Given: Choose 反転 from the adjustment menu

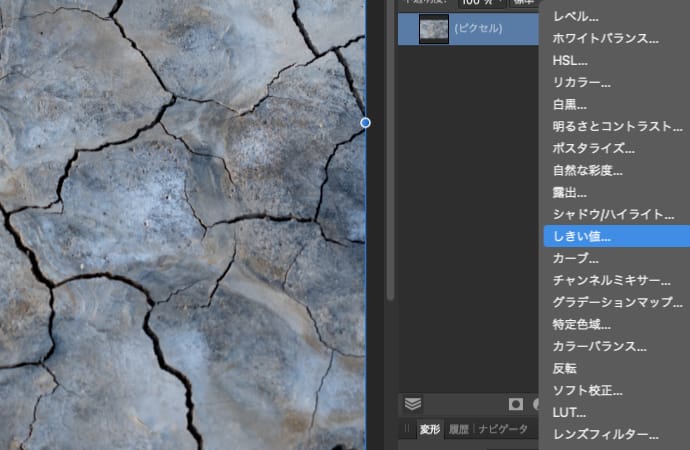Looking at the screenshot, I should pos(565,368).
